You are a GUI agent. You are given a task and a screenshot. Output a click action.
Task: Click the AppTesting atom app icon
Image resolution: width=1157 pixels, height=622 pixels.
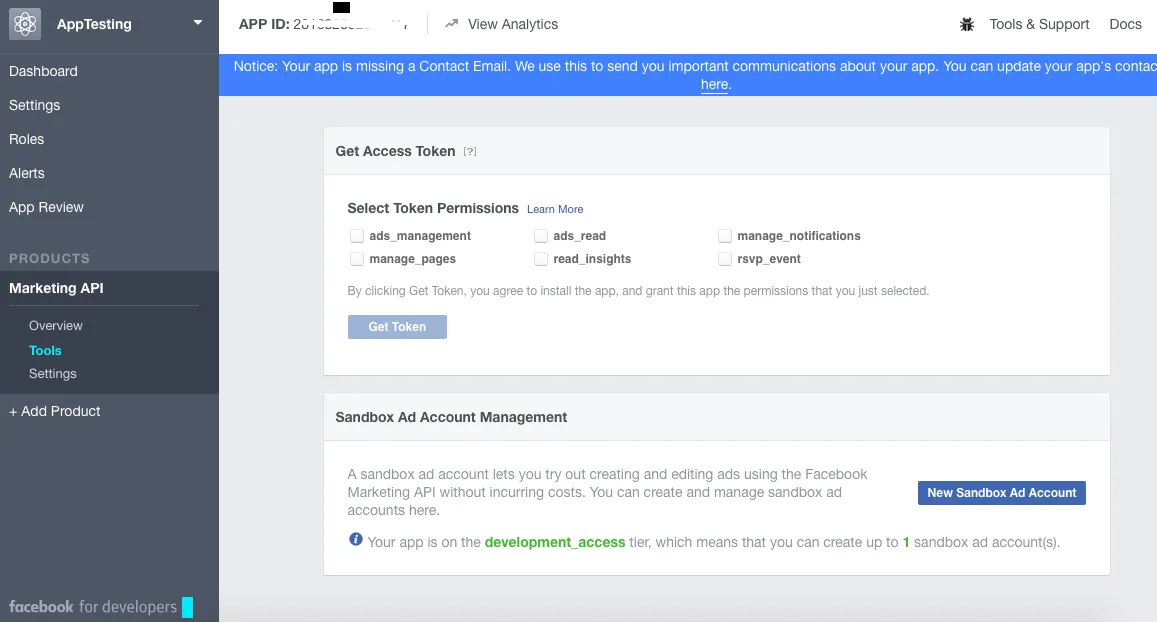(24, 24)
